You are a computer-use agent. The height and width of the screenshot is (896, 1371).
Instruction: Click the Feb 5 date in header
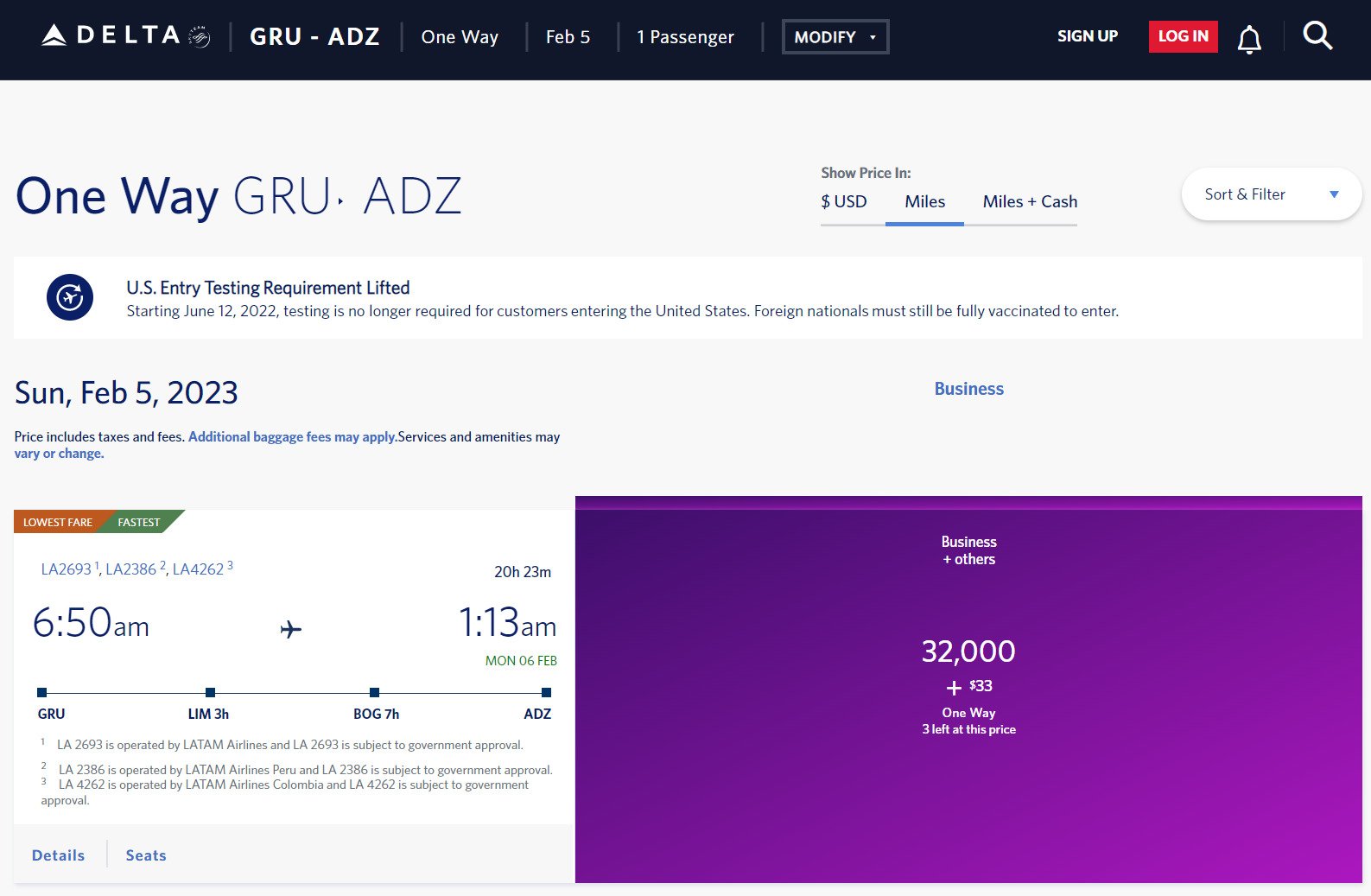[568, 37]
